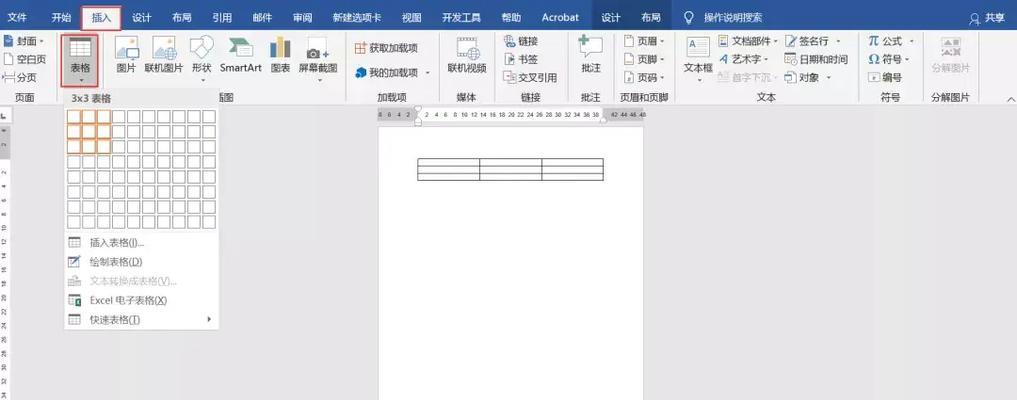
Task: Choose 绘制表格(D) draw table entry
Action: (x=141, y=262)
